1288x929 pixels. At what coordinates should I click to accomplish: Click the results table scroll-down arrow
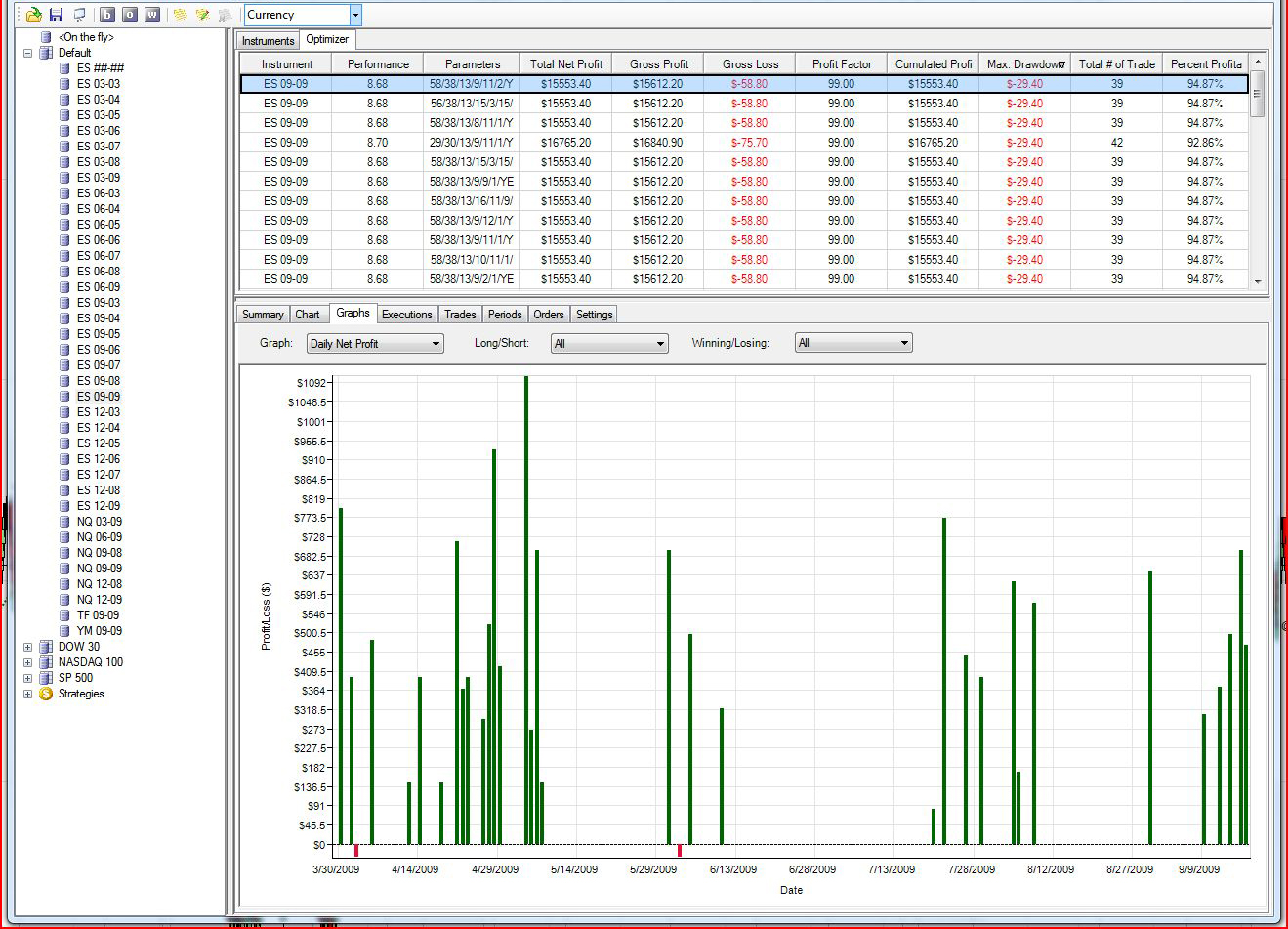1258,281
